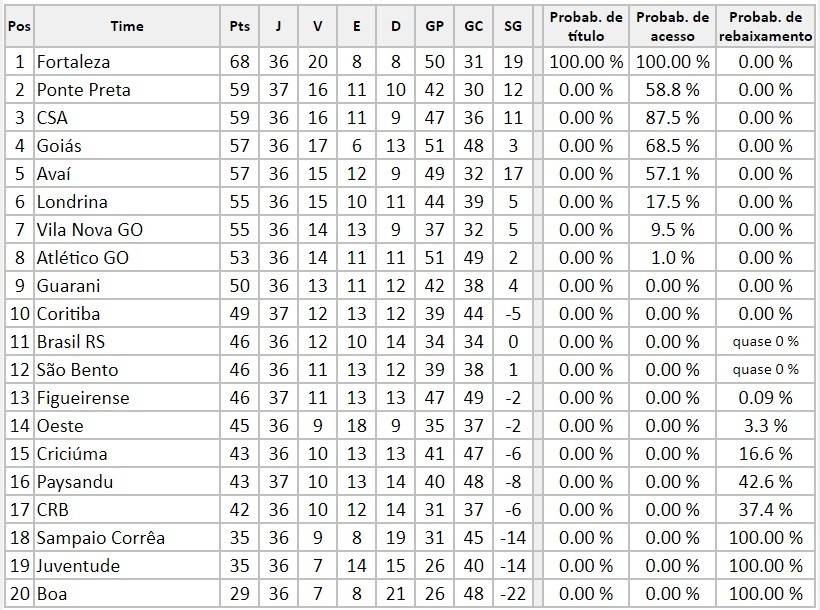Select Fortaleza's 68 points cell
This screenshot has height=610, width=820.
point(240,62)
